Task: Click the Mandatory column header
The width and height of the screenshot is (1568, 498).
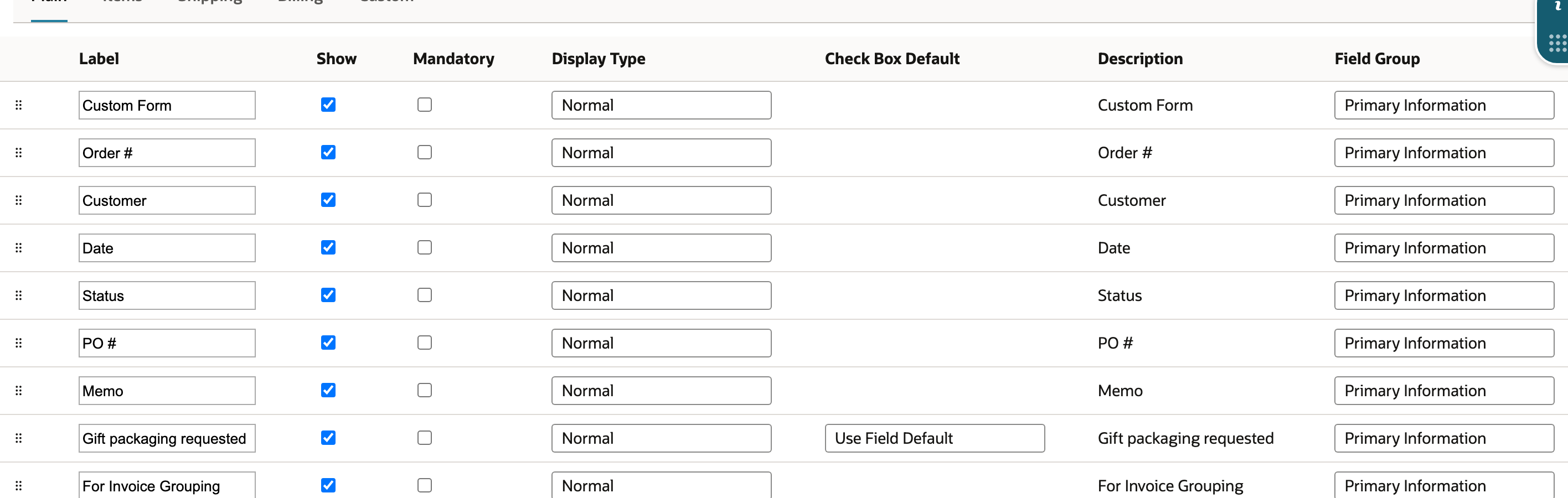Action: [453, 59]
